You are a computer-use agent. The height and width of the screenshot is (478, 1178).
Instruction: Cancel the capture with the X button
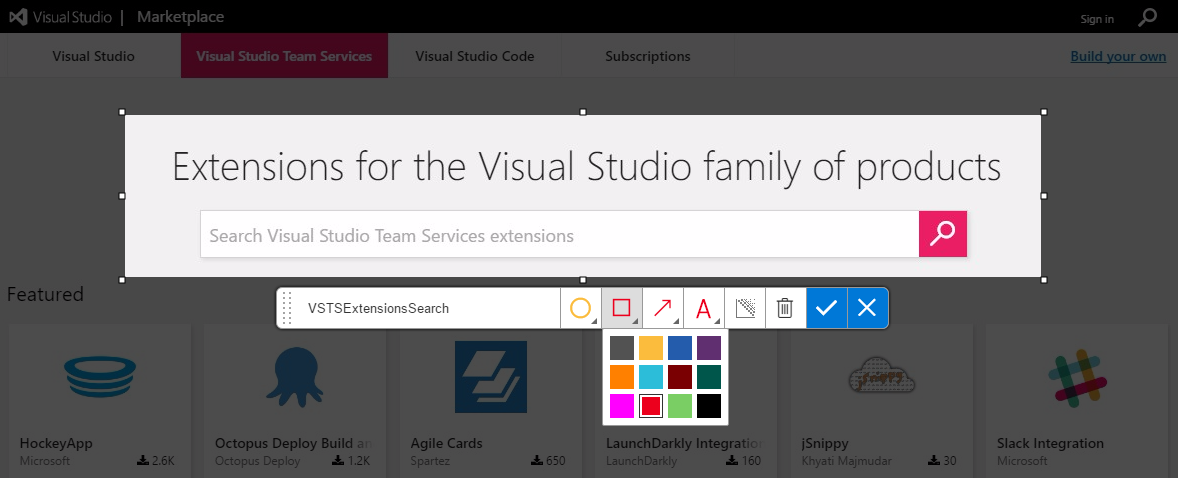868,308
